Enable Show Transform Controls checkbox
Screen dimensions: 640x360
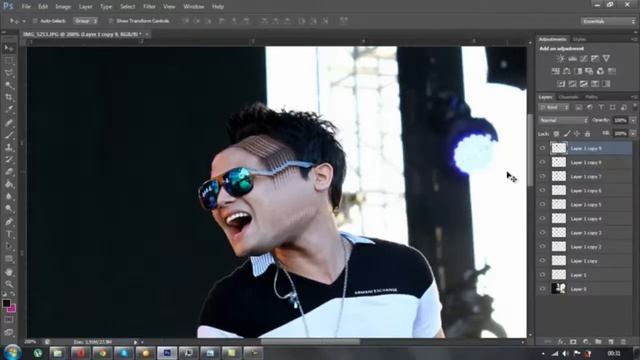[x=110, y=21]
